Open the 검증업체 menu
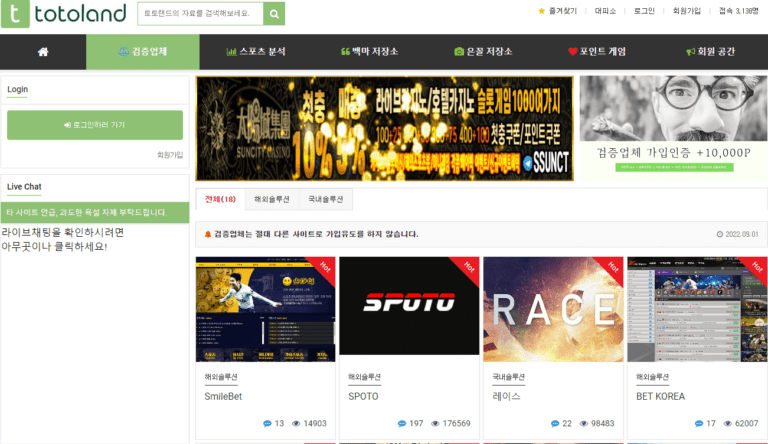The image size is (768, 444). [x=143, y=52]
